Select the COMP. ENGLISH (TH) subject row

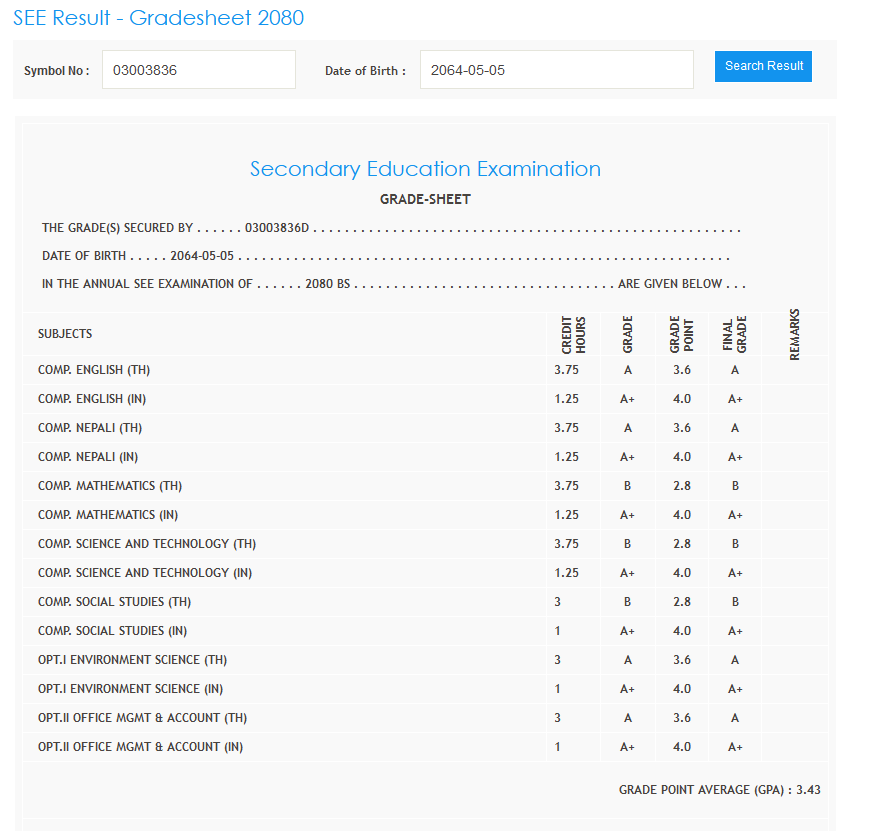94,370
